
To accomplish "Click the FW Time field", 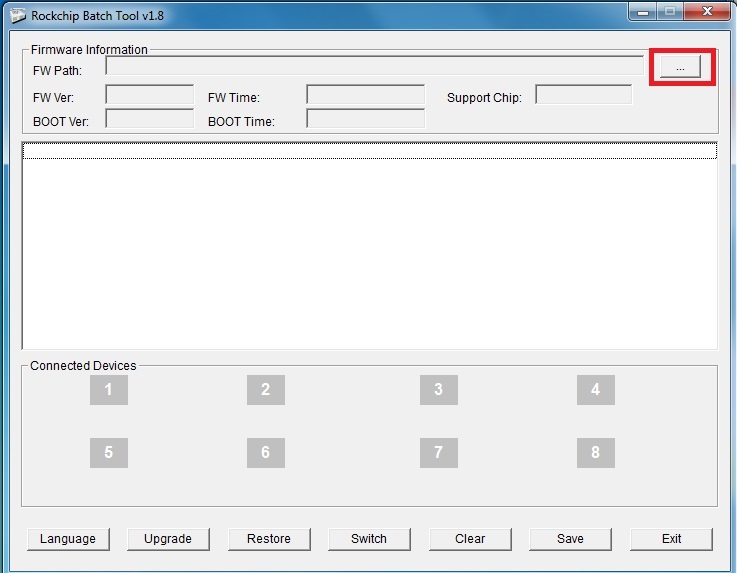I will tap(365, 94).
